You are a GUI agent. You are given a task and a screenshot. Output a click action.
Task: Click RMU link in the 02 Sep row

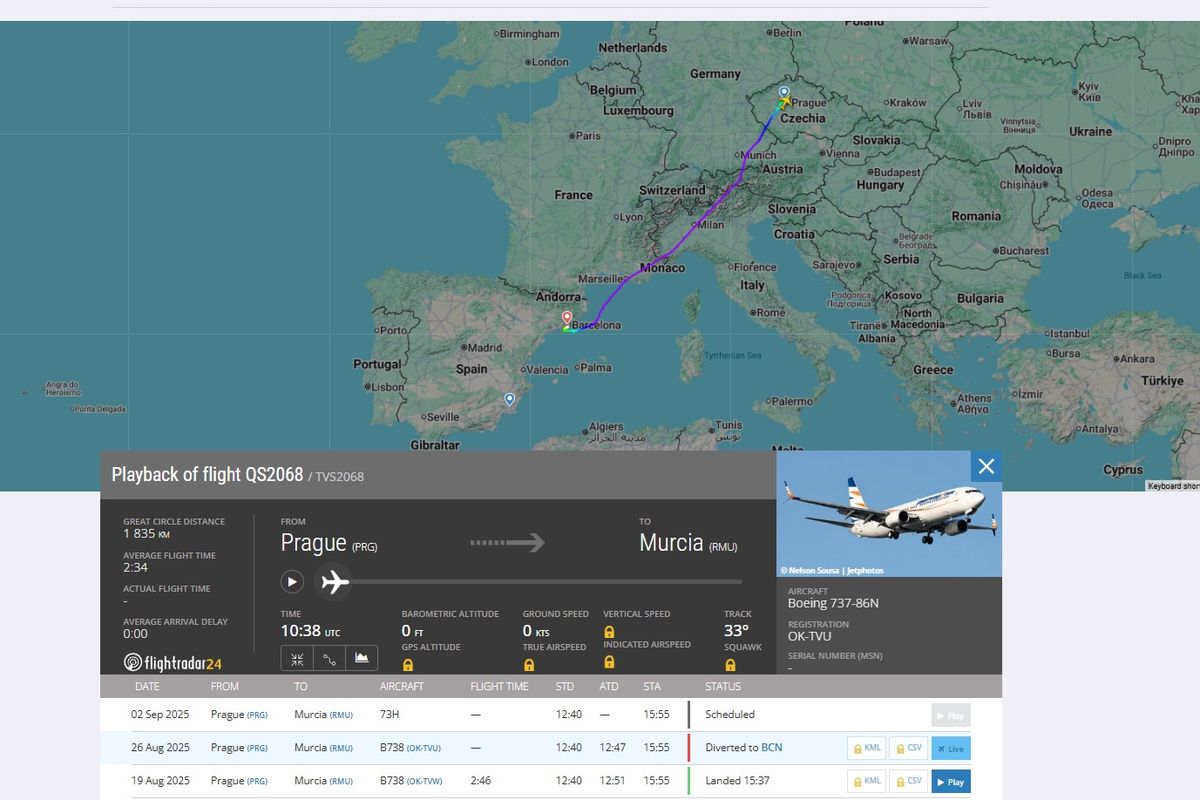tap(341, 715)
